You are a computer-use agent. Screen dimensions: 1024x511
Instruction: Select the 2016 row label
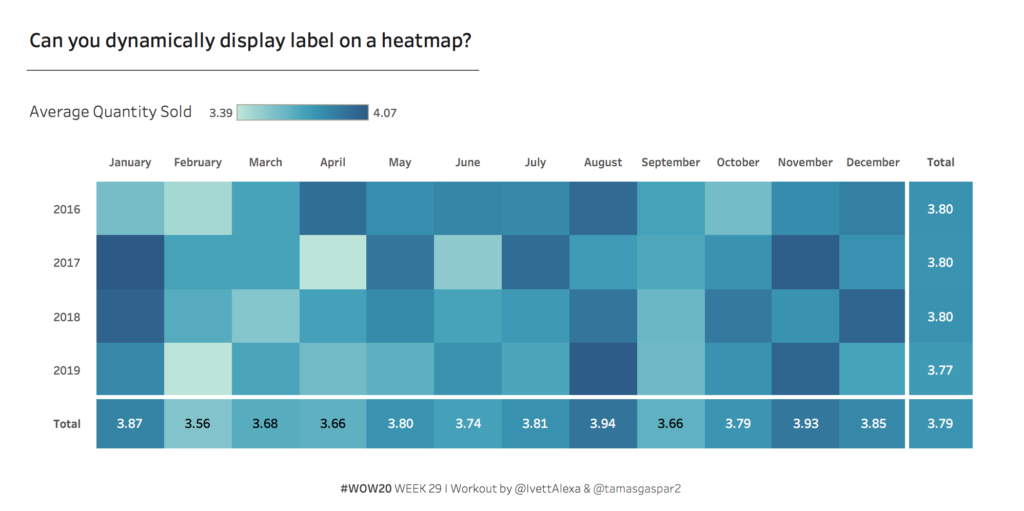pos(67,210)
